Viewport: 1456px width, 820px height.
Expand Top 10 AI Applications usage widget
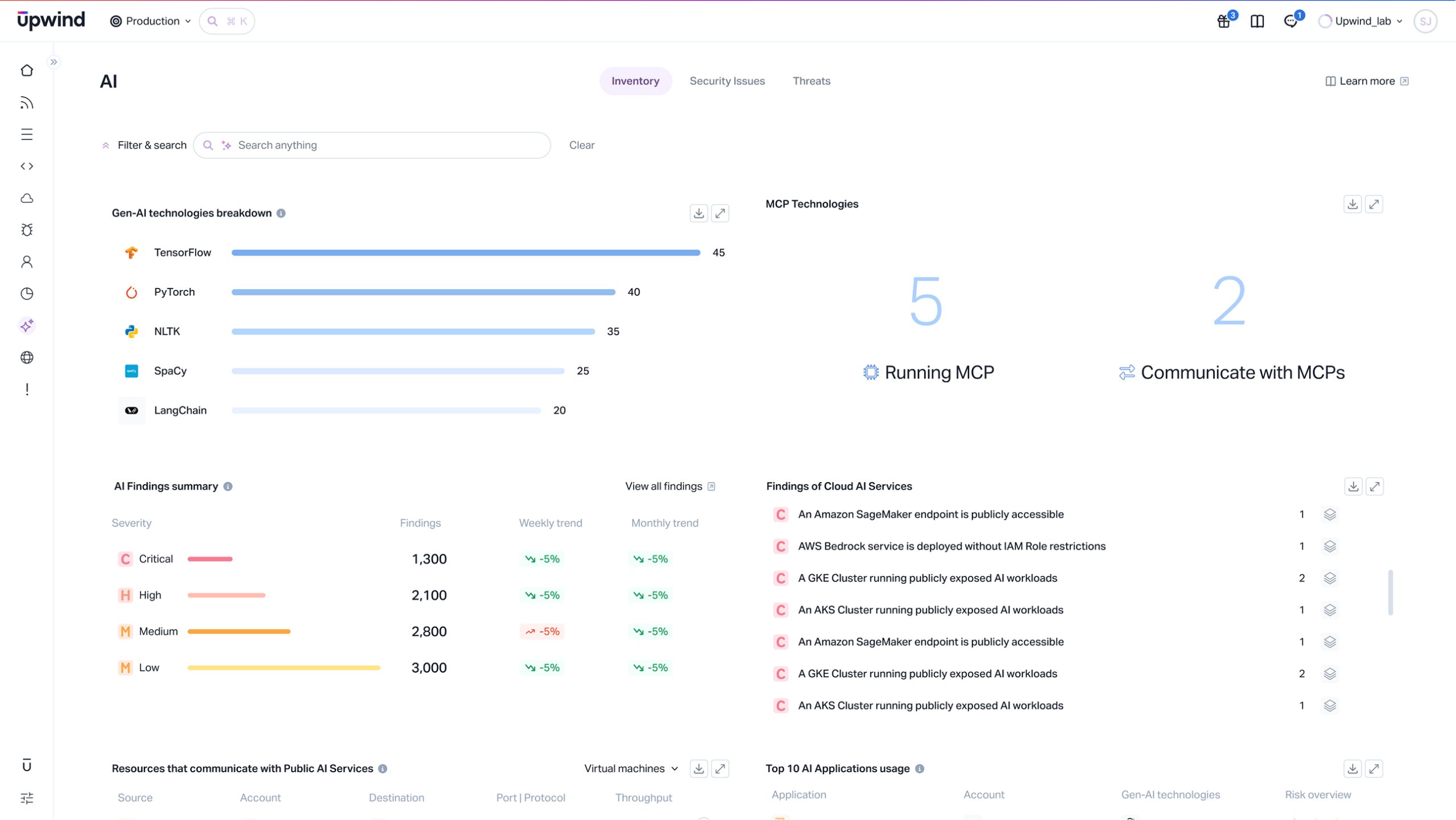point(1374,769)
